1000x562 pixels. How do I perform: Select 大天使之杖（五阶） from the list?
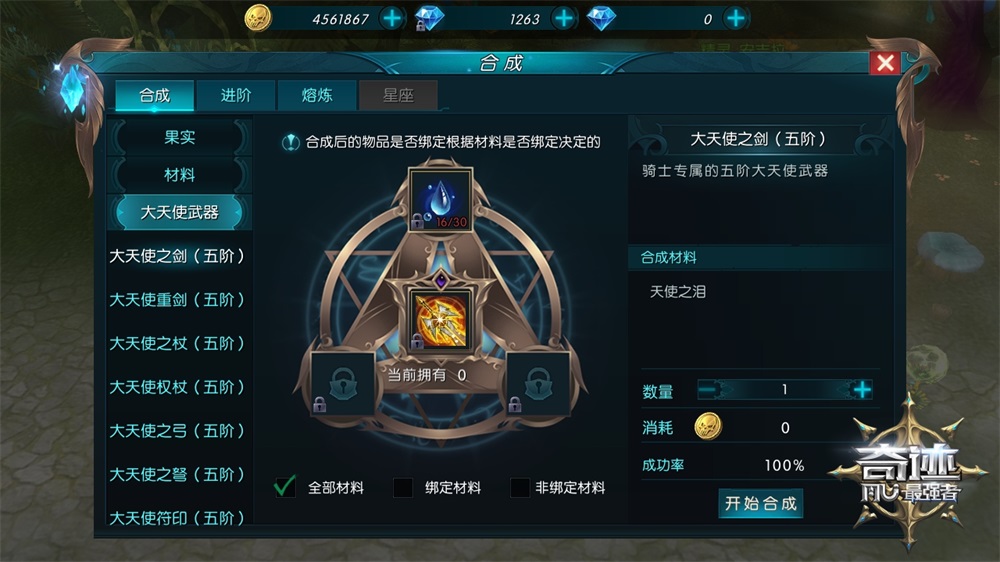coord(177,343)
